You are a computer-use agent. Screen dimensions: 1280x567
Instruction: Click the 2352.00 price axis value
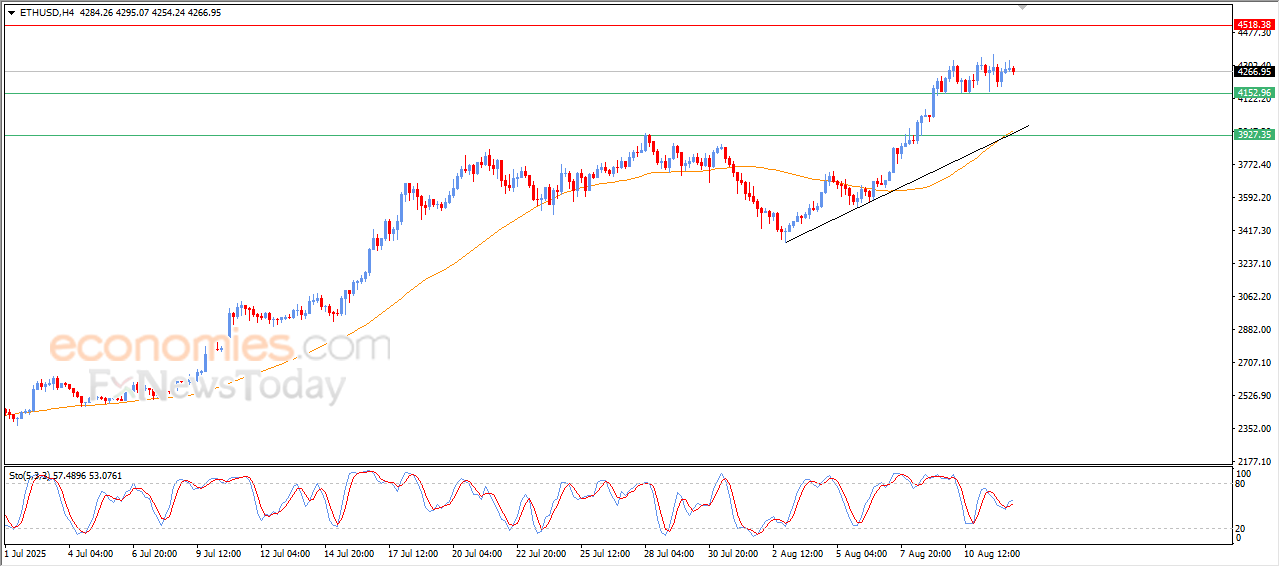tap(1254, 429)
